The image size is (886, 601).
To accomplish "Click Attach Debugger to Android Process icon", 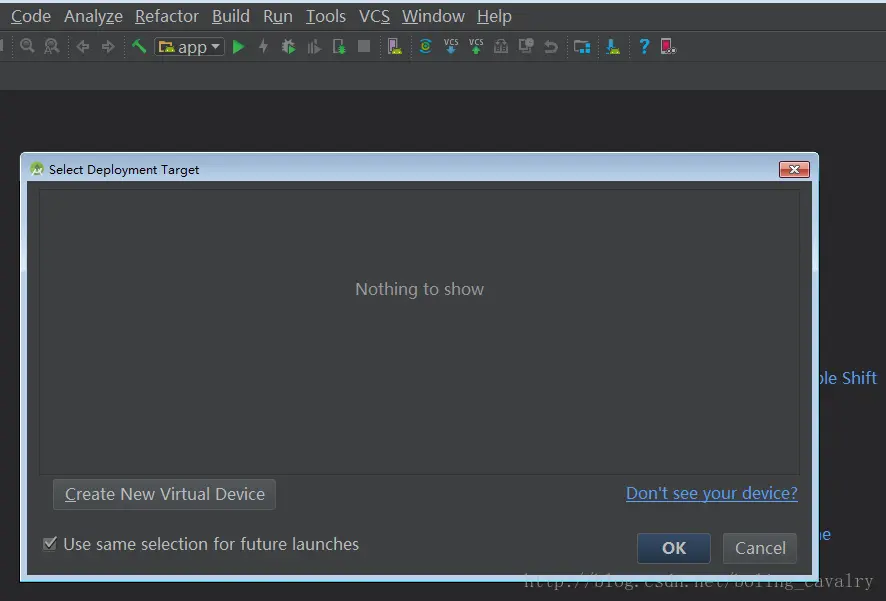I will tap(339, 46).
